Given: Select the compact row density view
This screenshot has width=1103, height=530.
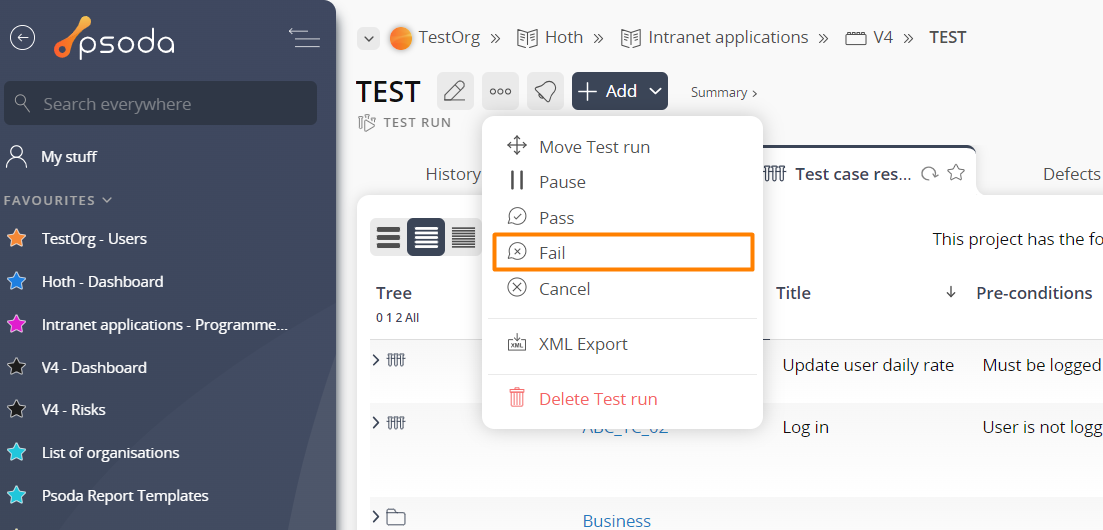Looking at the screenshot, I should 464,237.
